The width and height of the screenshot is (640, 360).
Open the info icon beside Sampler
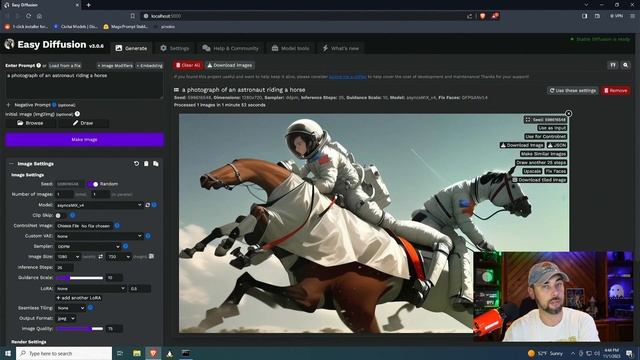[x=125, y=246]
